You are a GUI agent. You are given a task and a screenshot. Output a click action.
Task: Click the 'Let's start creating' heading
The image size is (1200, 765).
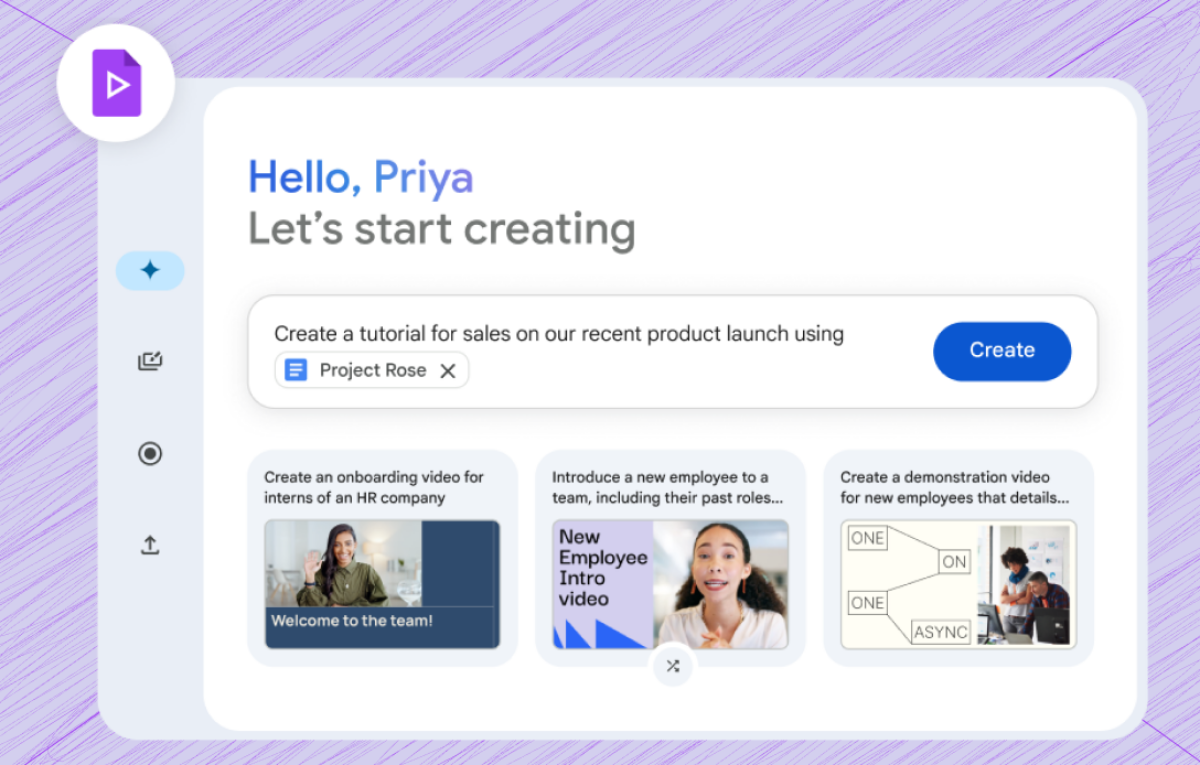pyautogui.click(x=442, y=229)
